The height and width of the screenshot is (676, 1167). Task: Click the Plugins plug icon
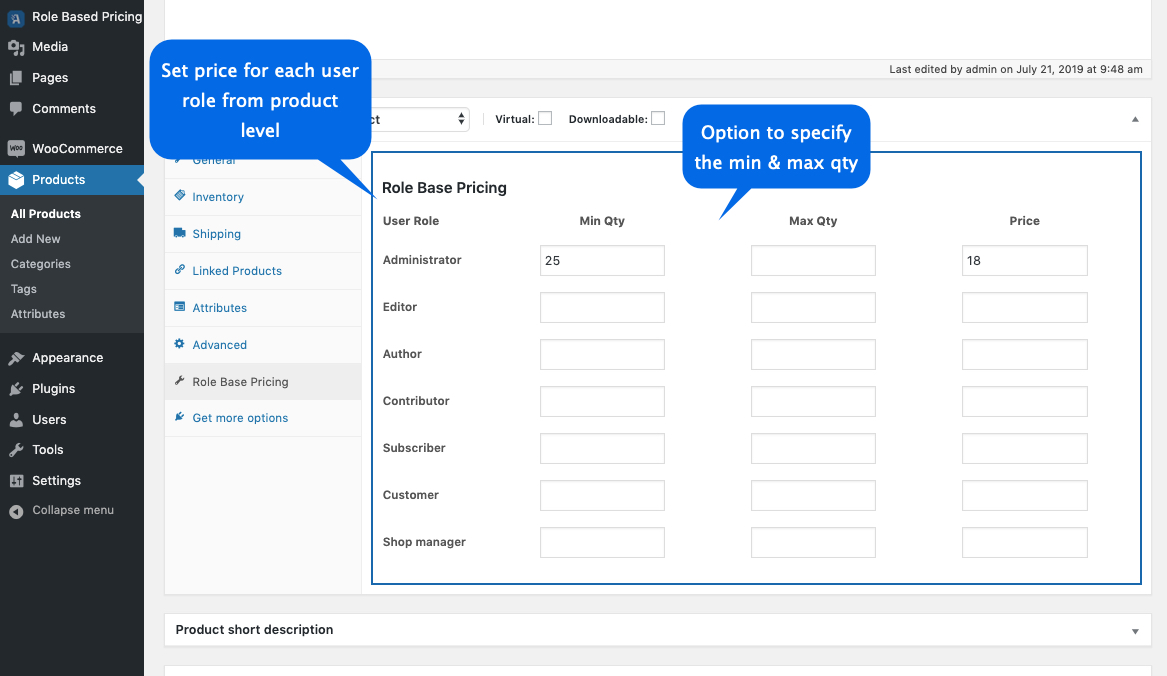point(16,389)
